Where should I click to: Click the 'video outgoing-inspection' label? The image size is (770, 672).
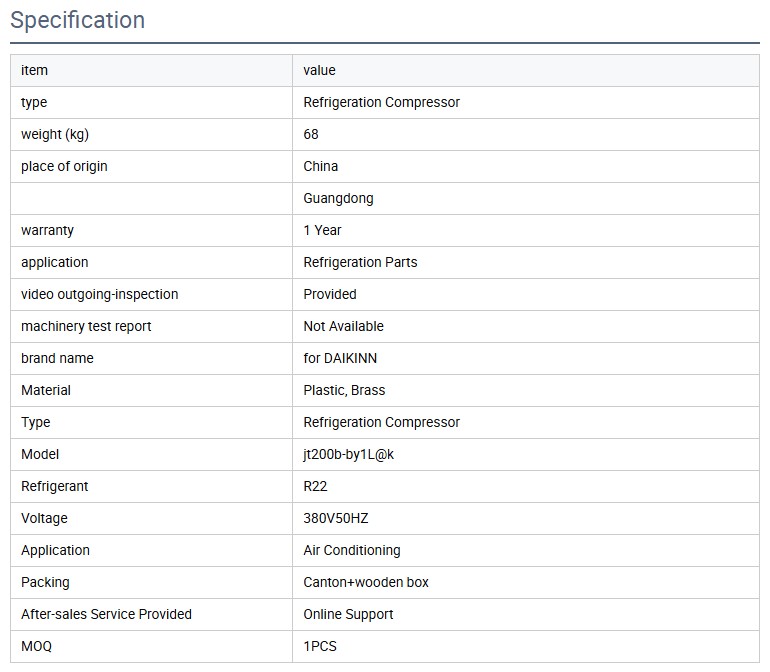[x=99, y=294]
